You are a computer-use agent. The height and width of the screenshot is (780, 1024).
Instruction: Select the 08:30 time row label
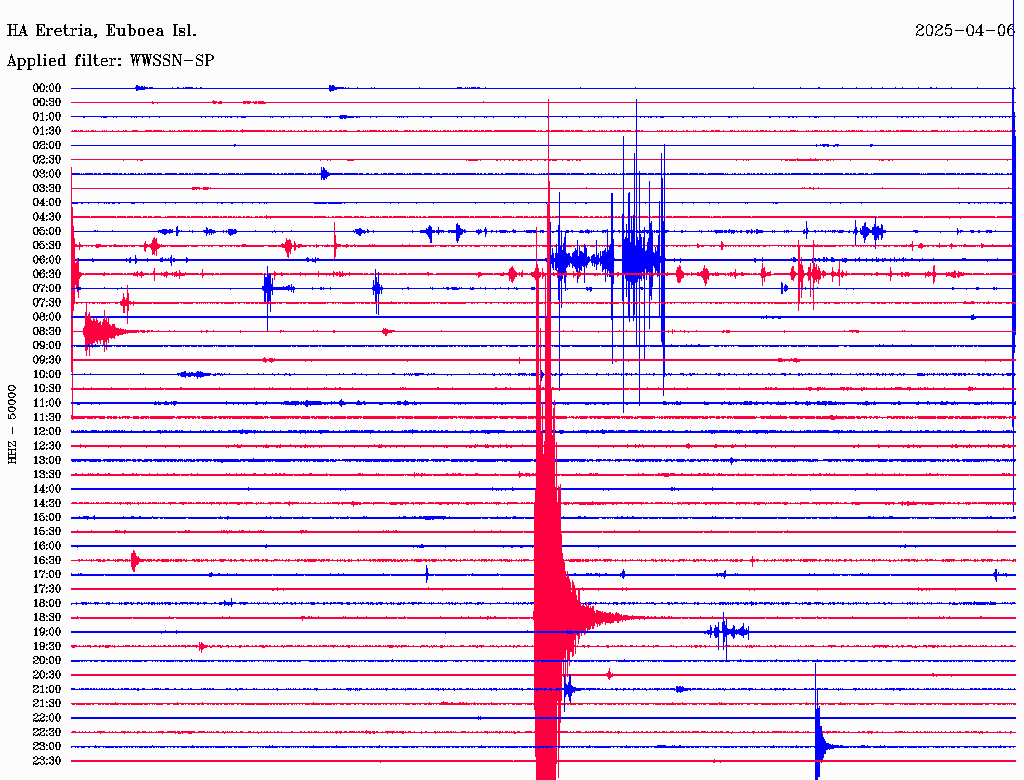(47, 332)
